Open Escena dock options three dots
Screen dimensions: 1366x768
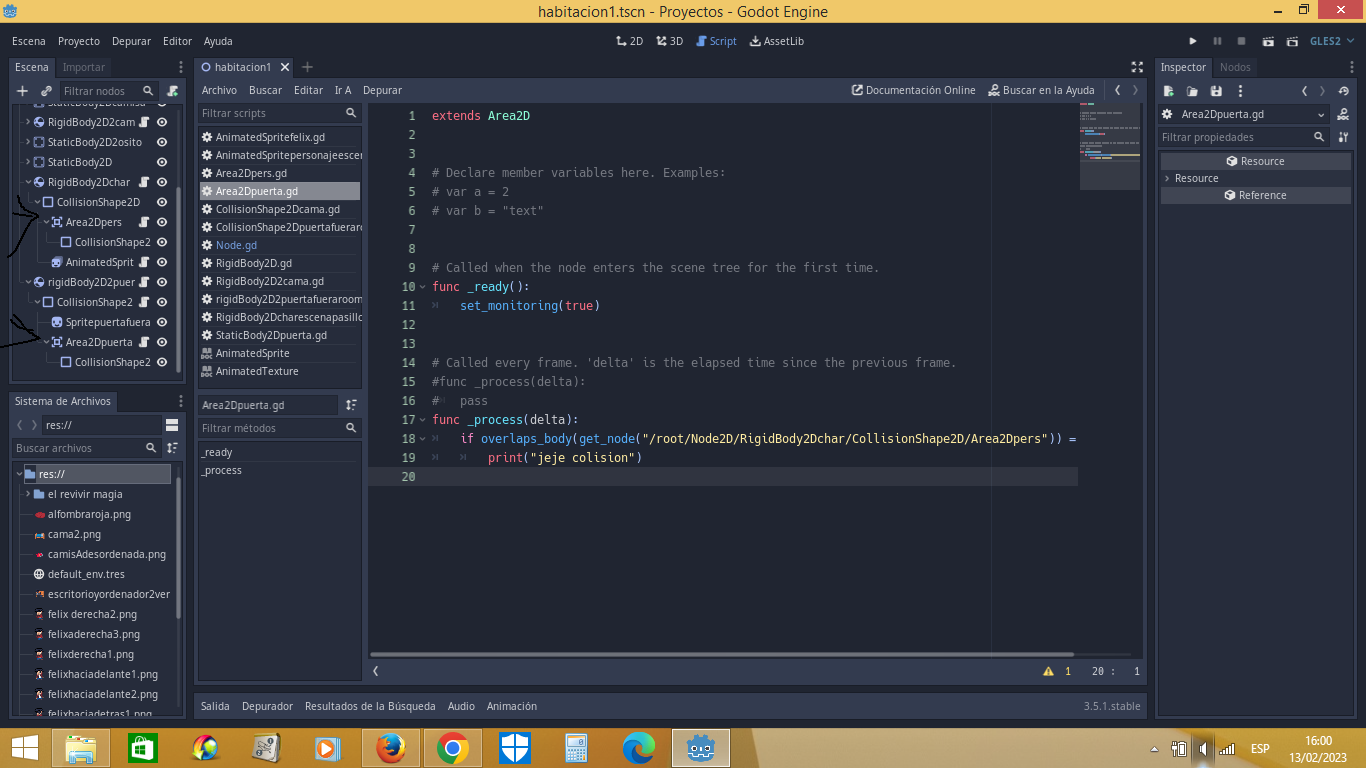click(181, 67)
